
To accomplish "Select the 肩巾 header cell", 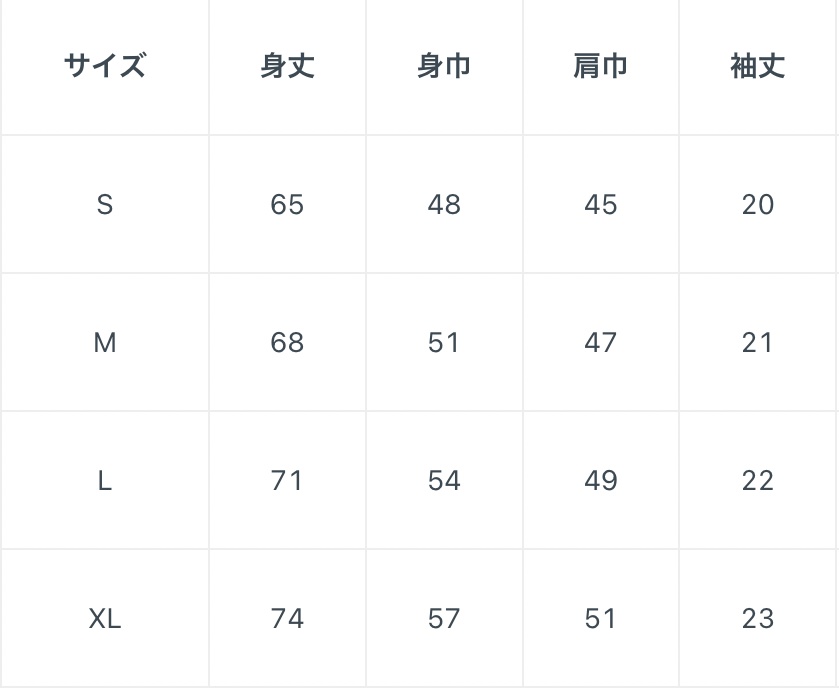I will (601, 67).
